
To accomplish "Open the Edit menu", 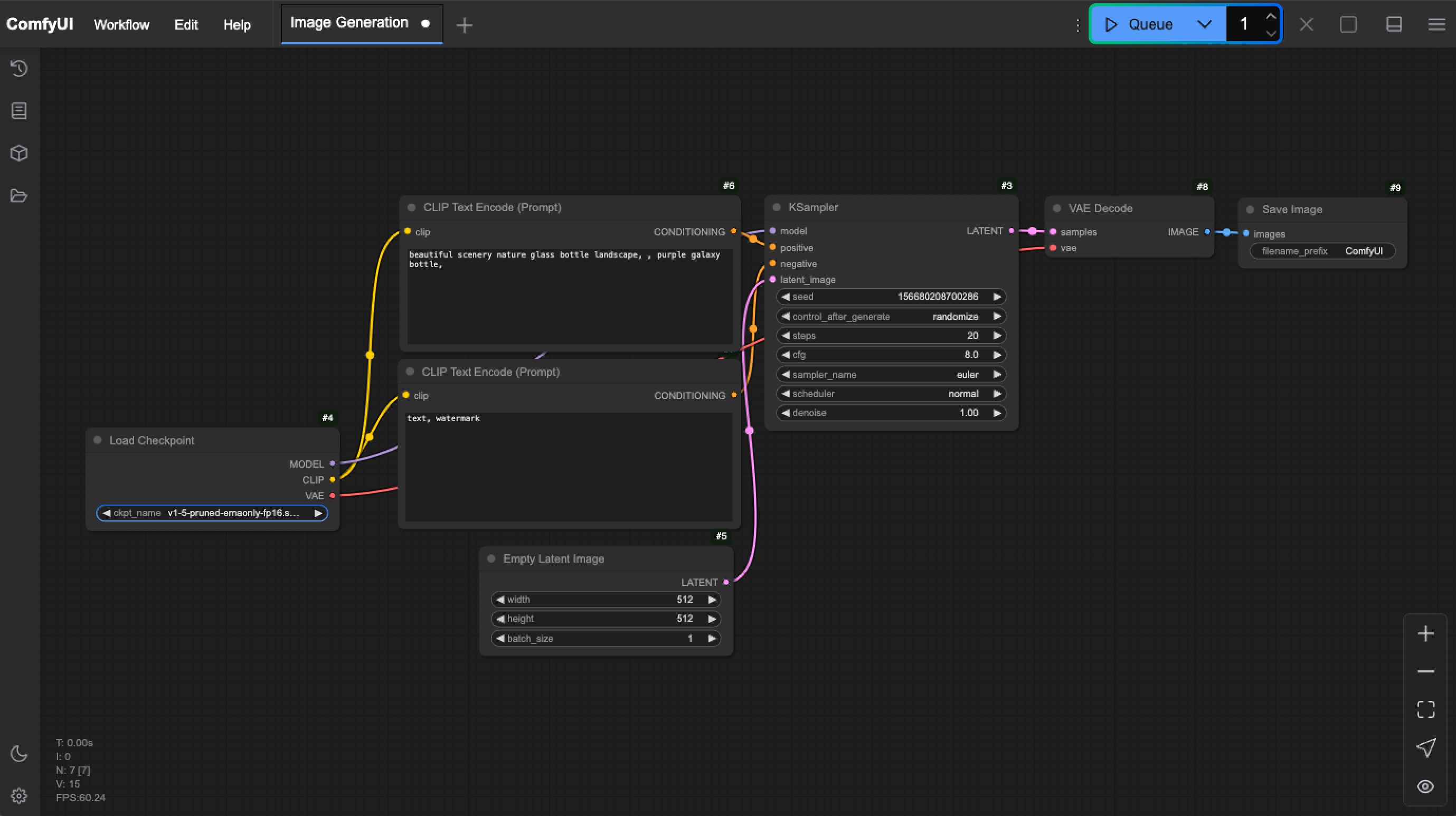I will pos(186,25).
